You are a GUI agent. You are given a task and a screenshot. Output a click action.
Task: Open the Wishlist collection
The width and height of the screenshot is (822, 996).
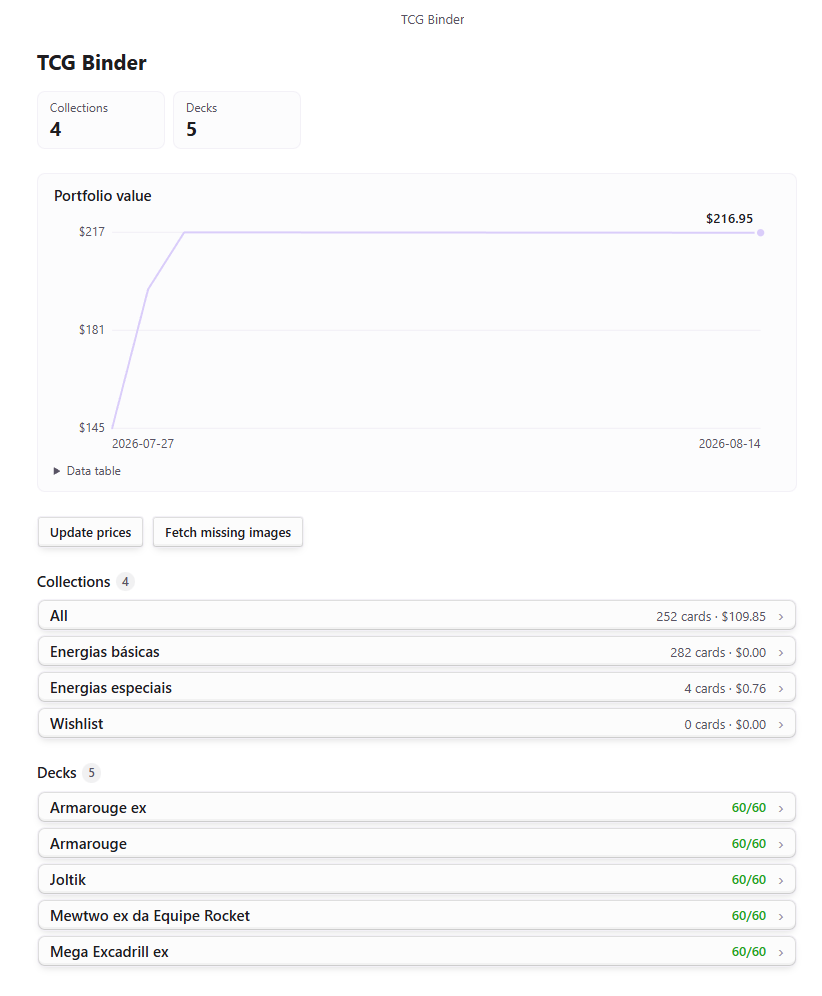point(417,723)
